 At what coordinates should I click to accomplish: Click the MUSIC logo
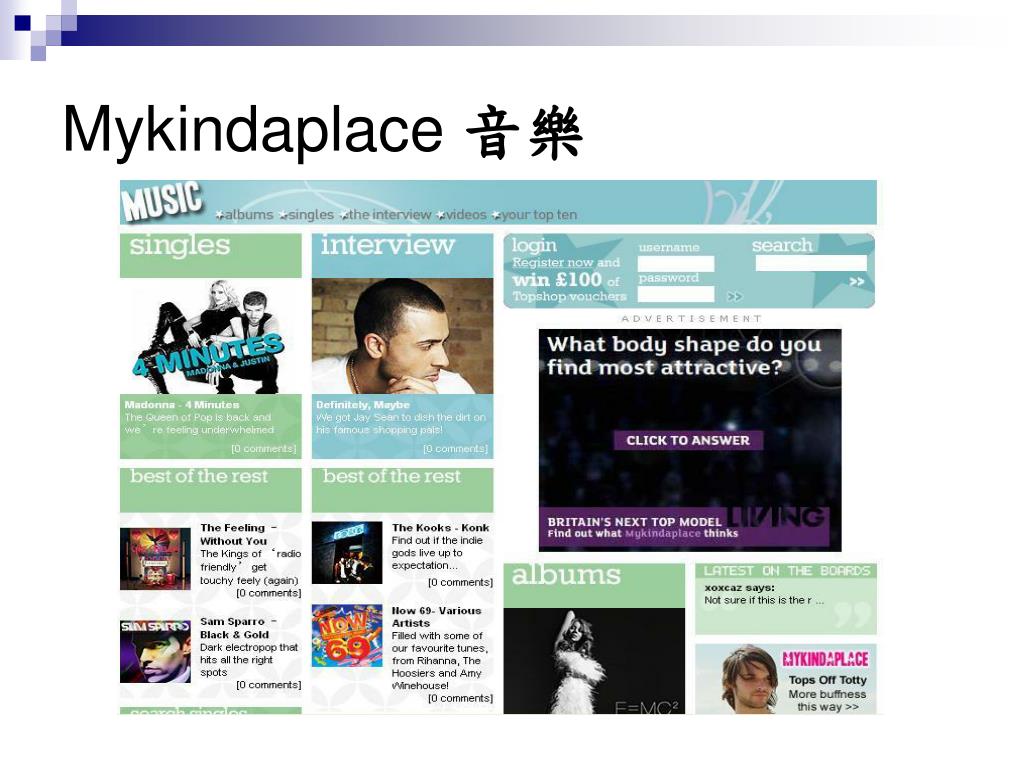coord(163,200)
